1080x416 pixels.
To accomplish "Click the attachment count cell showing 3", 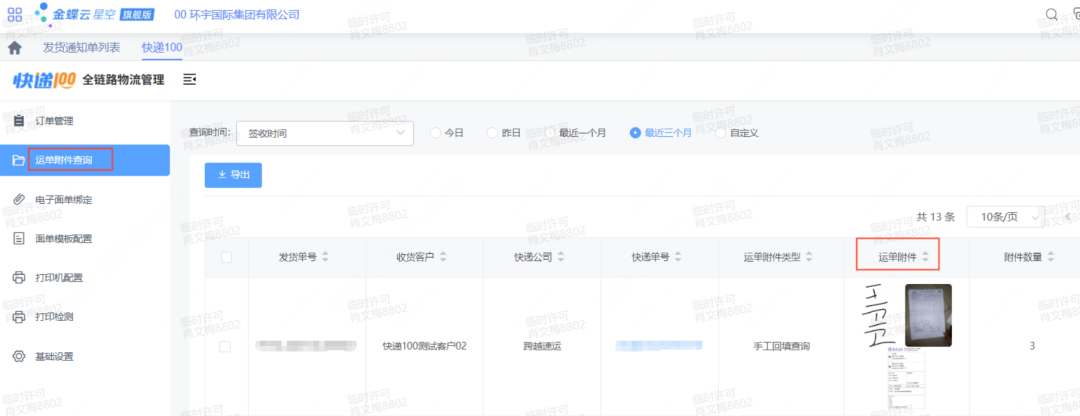I will (x=1032, y=346).
